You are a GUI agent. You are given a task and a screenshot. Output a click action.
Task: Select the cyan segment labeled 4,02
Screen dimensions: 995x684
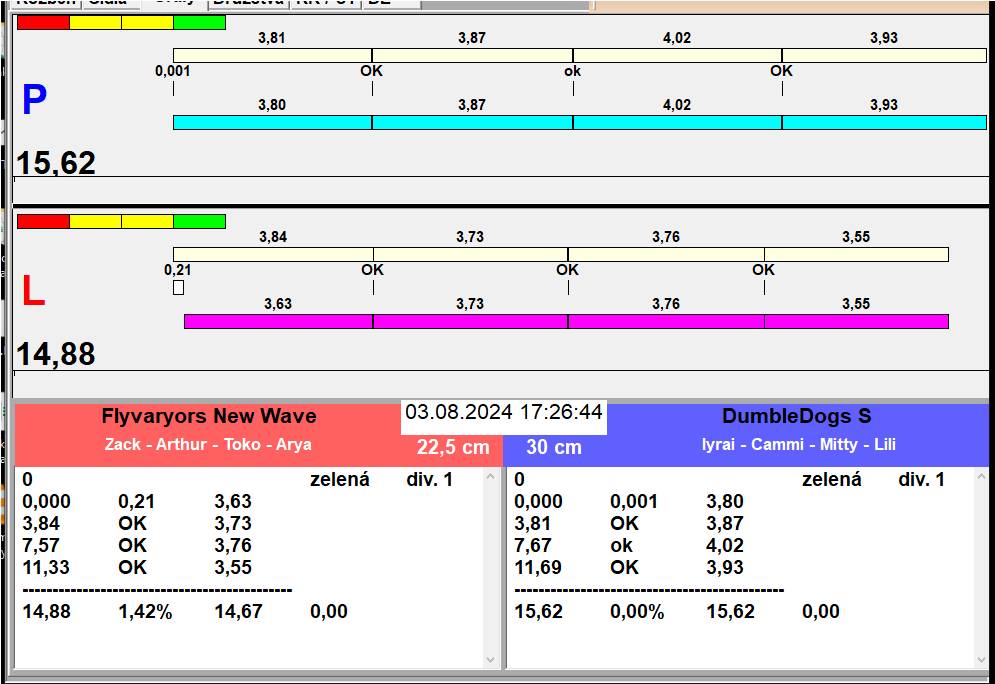point(677,122)
